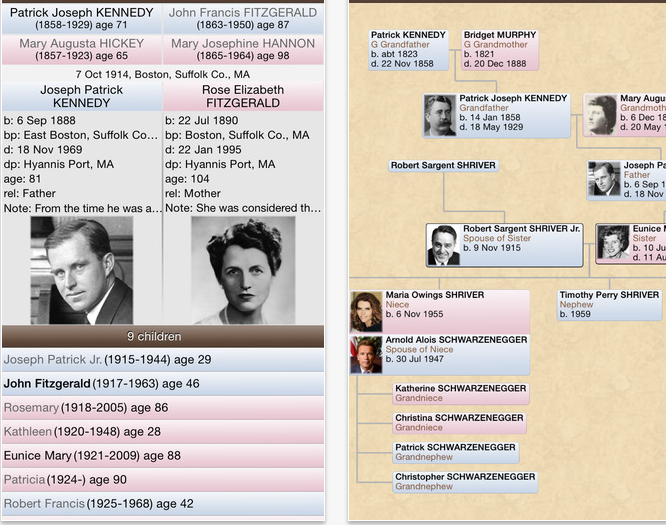
Task: Click Robert Sargent Shriver Jr.'s photo thumbnail
Action: tap(444, 245)
